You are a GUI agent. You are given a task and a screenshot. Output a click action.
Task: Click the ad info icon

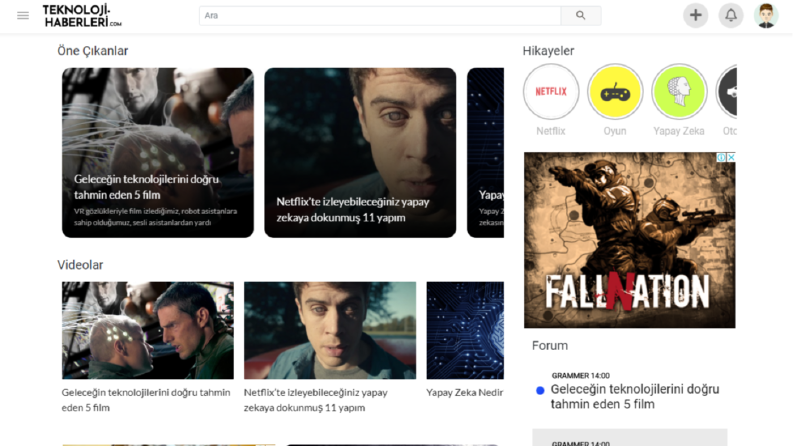click(722, 157)
